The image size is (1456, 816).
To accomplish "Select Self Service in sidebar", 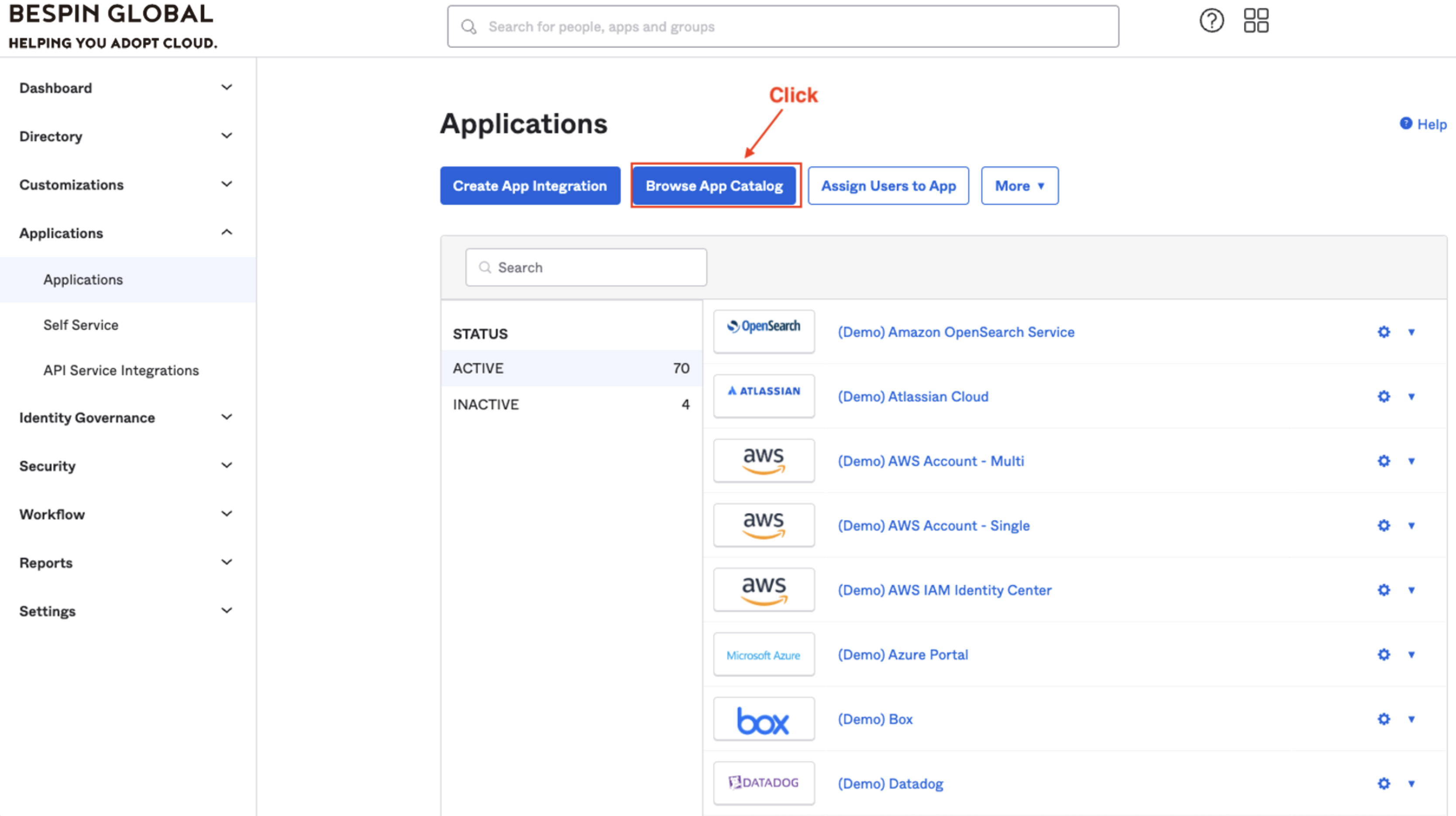I will (81, 325).
